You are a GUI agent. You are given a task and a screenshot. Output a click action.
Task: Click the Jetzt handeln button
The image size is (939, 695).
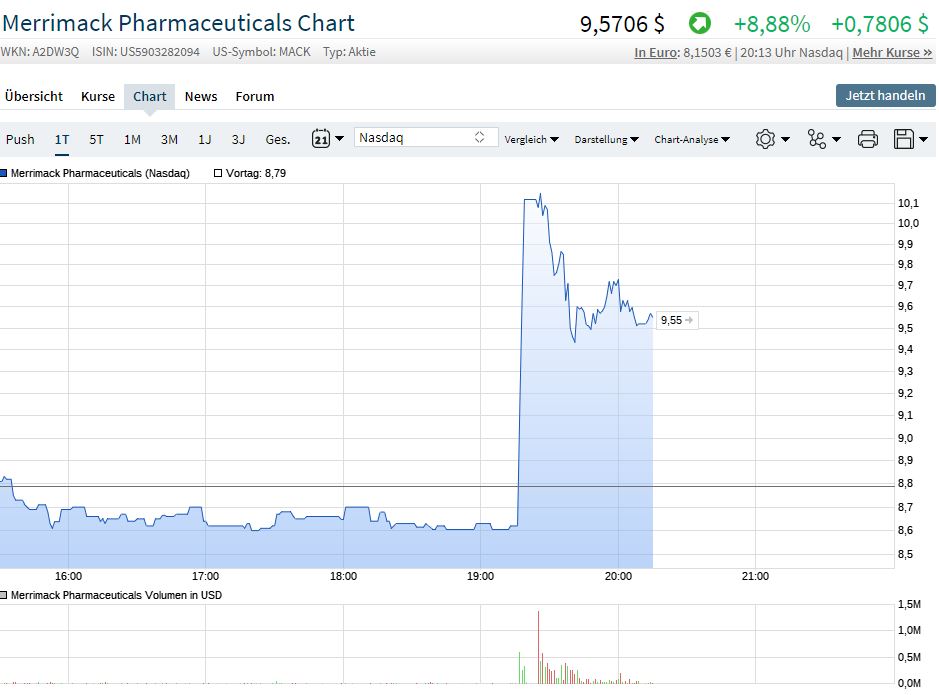885,96
